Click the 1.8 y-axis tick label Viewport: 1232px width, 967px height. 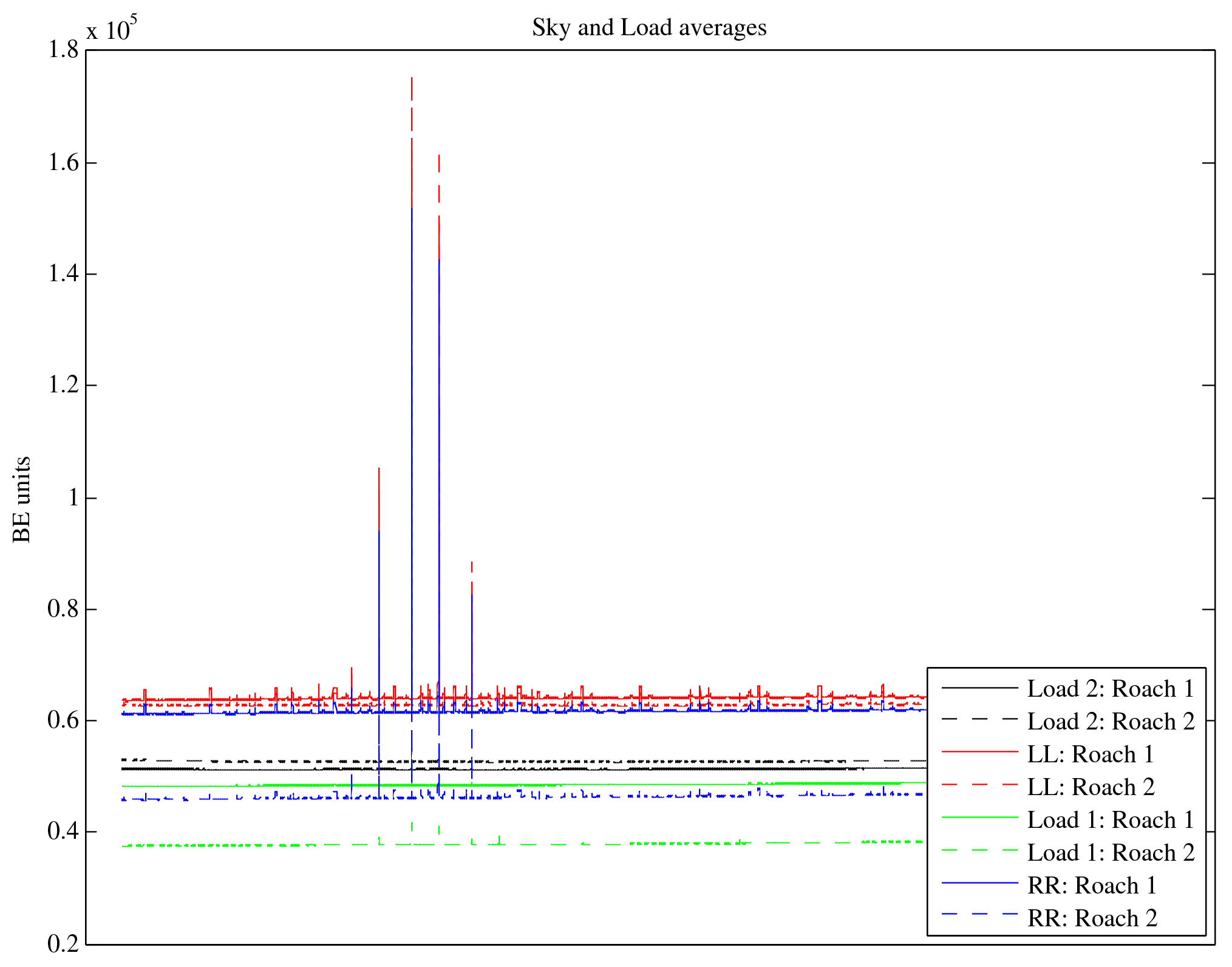click(63, 50)
